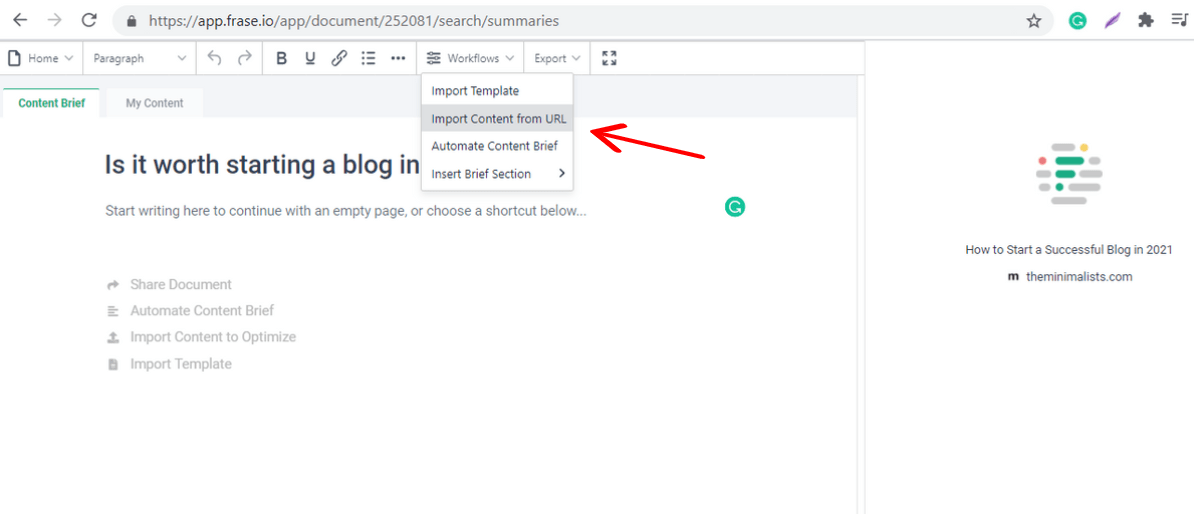Image resolution: width=1194 pixels, height=514 pixels.
Task: Expand the Insert Brief Section submenu arrow
Action: [x=562, y=174]
